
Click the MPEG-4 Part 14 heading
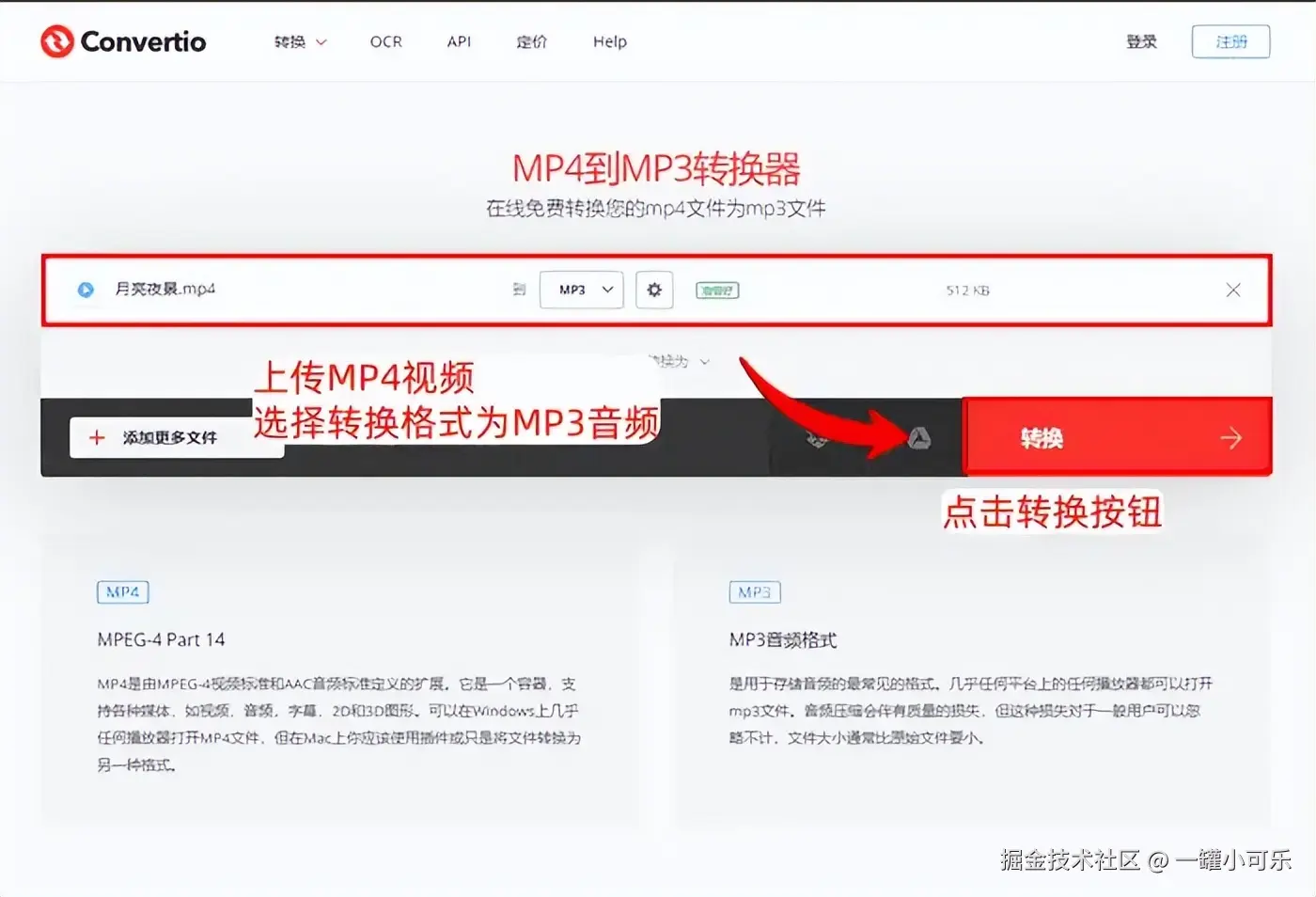coord(161,639)
